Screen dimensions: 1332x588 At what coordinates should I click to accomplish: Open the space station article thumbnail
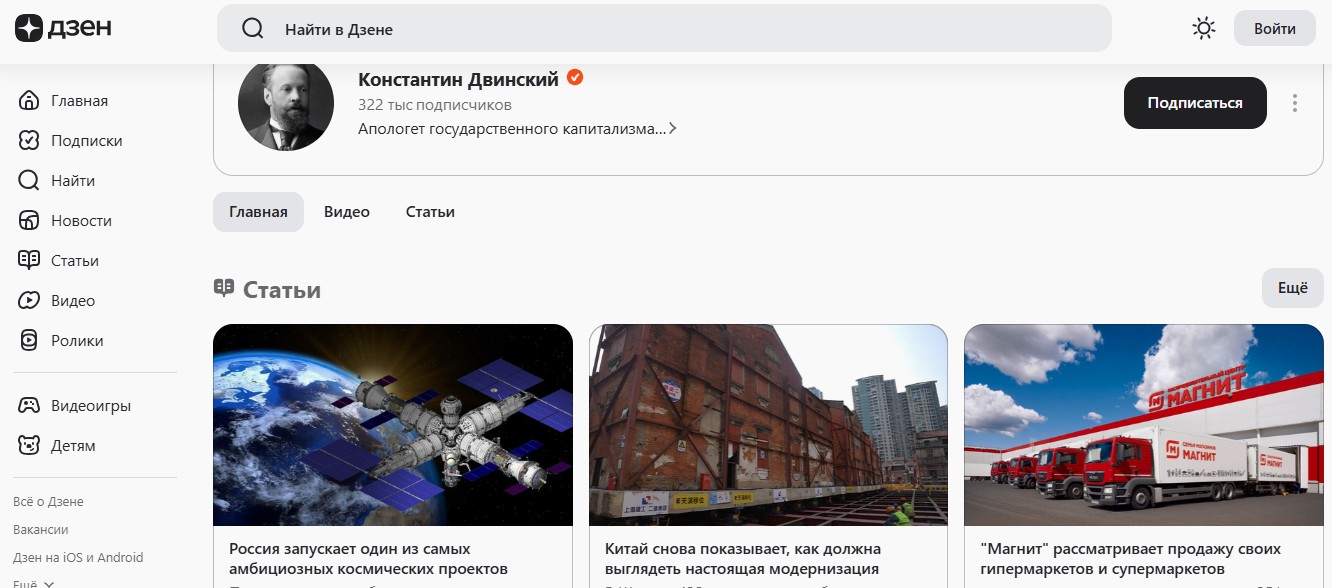(393, 426)
